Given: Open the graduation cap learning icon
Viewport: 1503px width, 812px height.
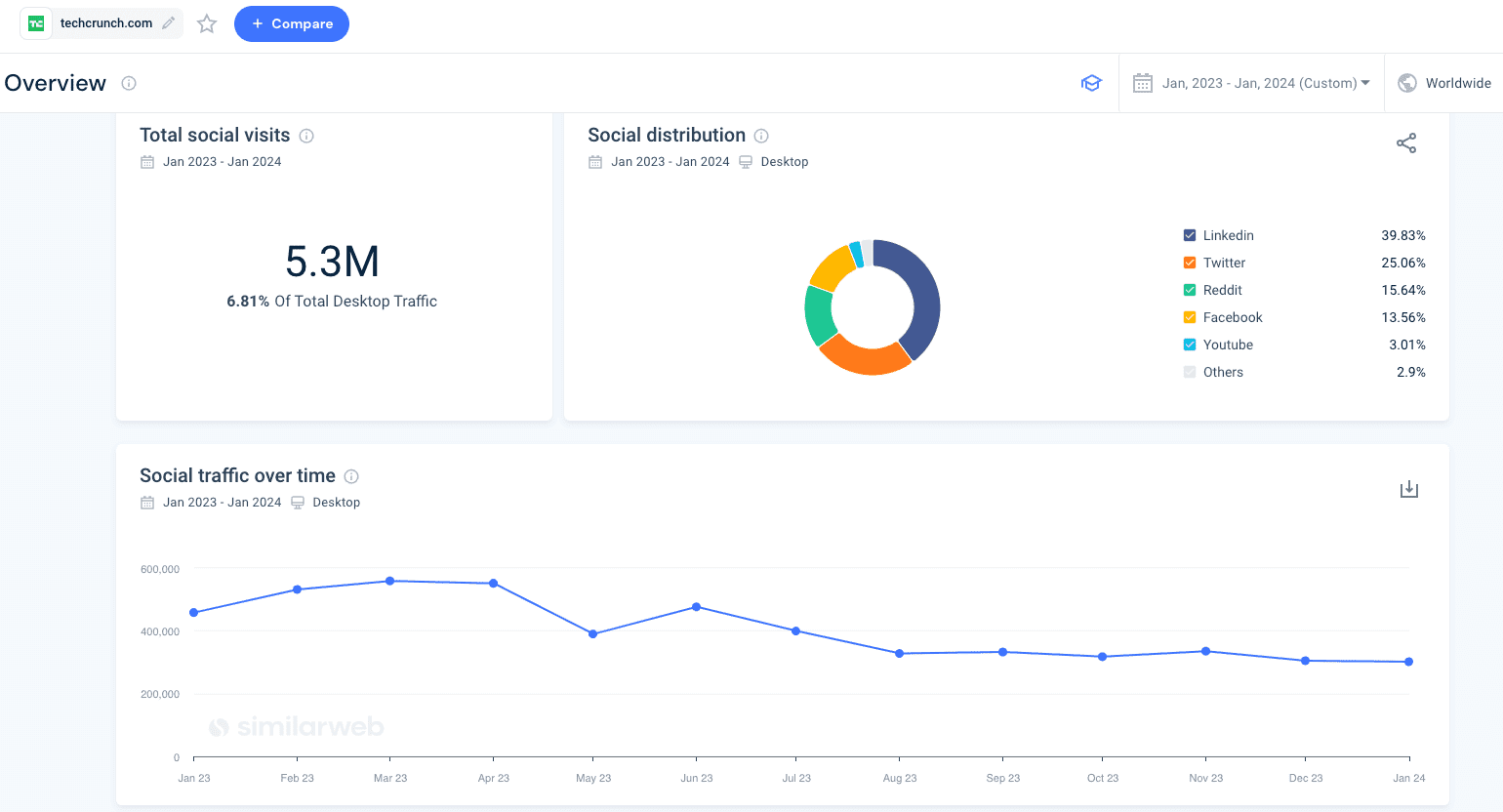Looking at the screenshot, I should point(1091,83).
